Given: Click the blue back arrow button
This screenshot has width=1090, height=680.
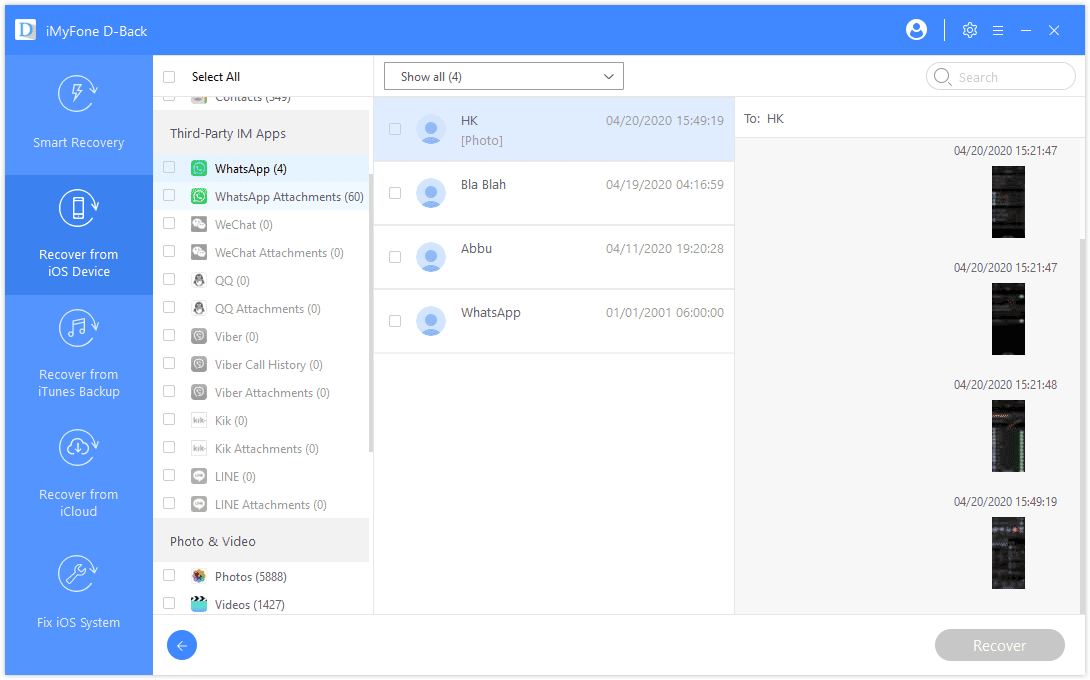Looking at the screenshot, I should [181, 645].
